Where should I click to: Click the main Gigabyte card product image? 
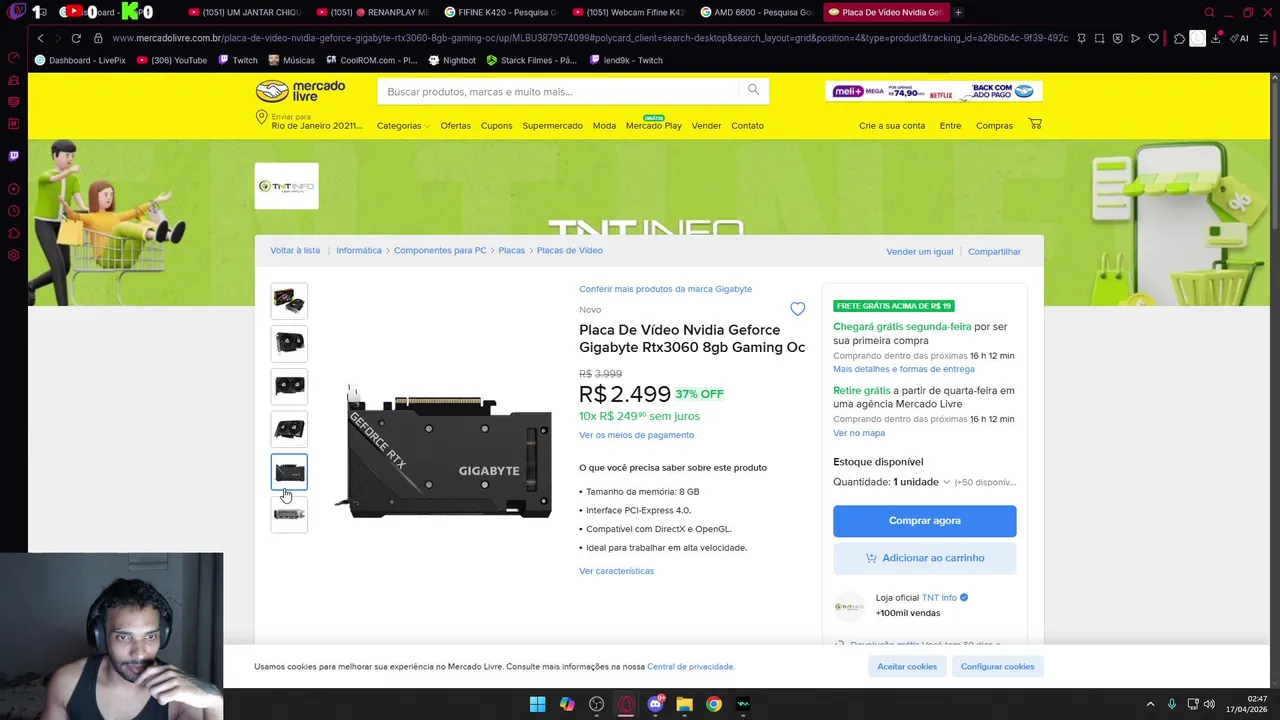[x=444, y=451]
